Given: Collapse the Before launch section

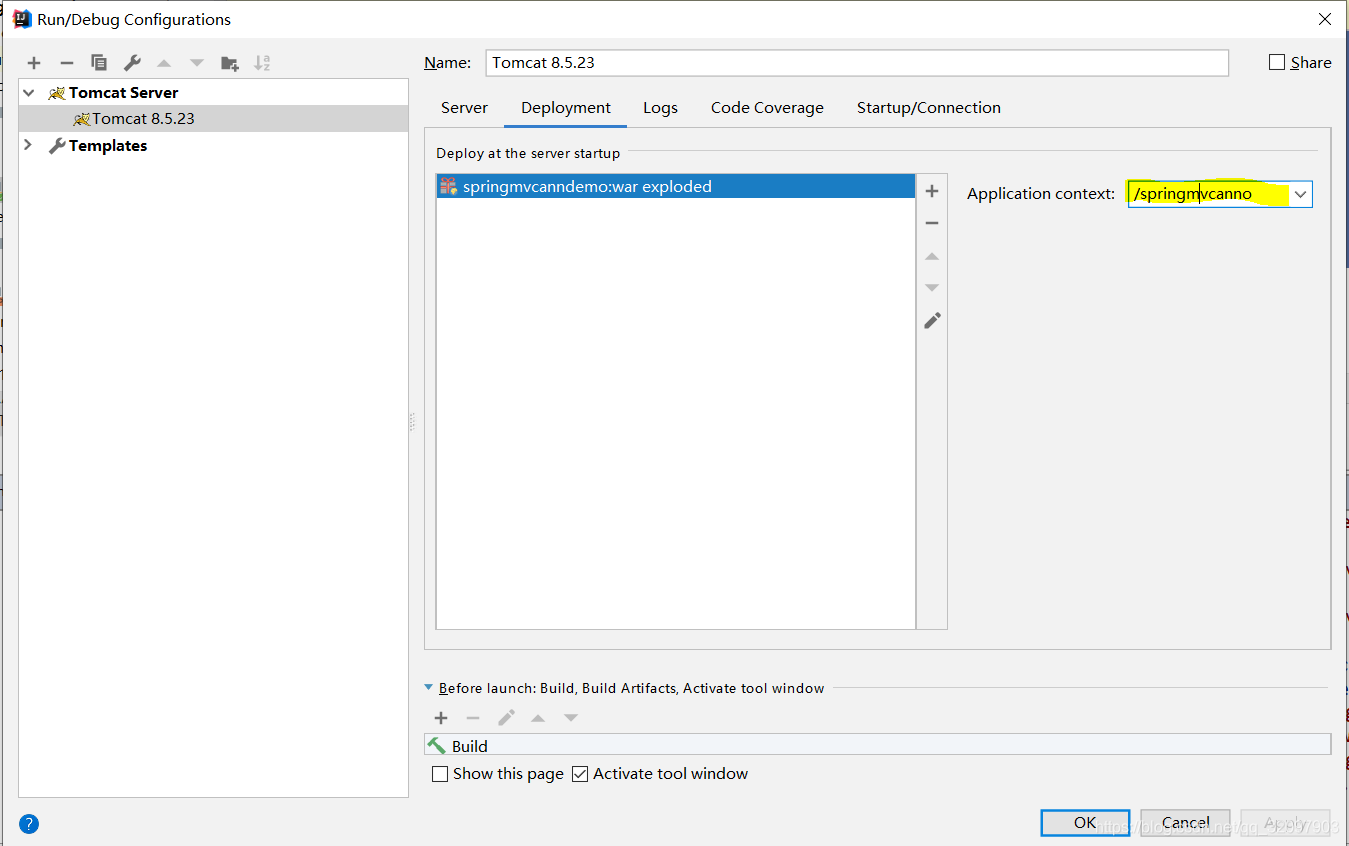Looking at the screenshot, I should 429,688.
